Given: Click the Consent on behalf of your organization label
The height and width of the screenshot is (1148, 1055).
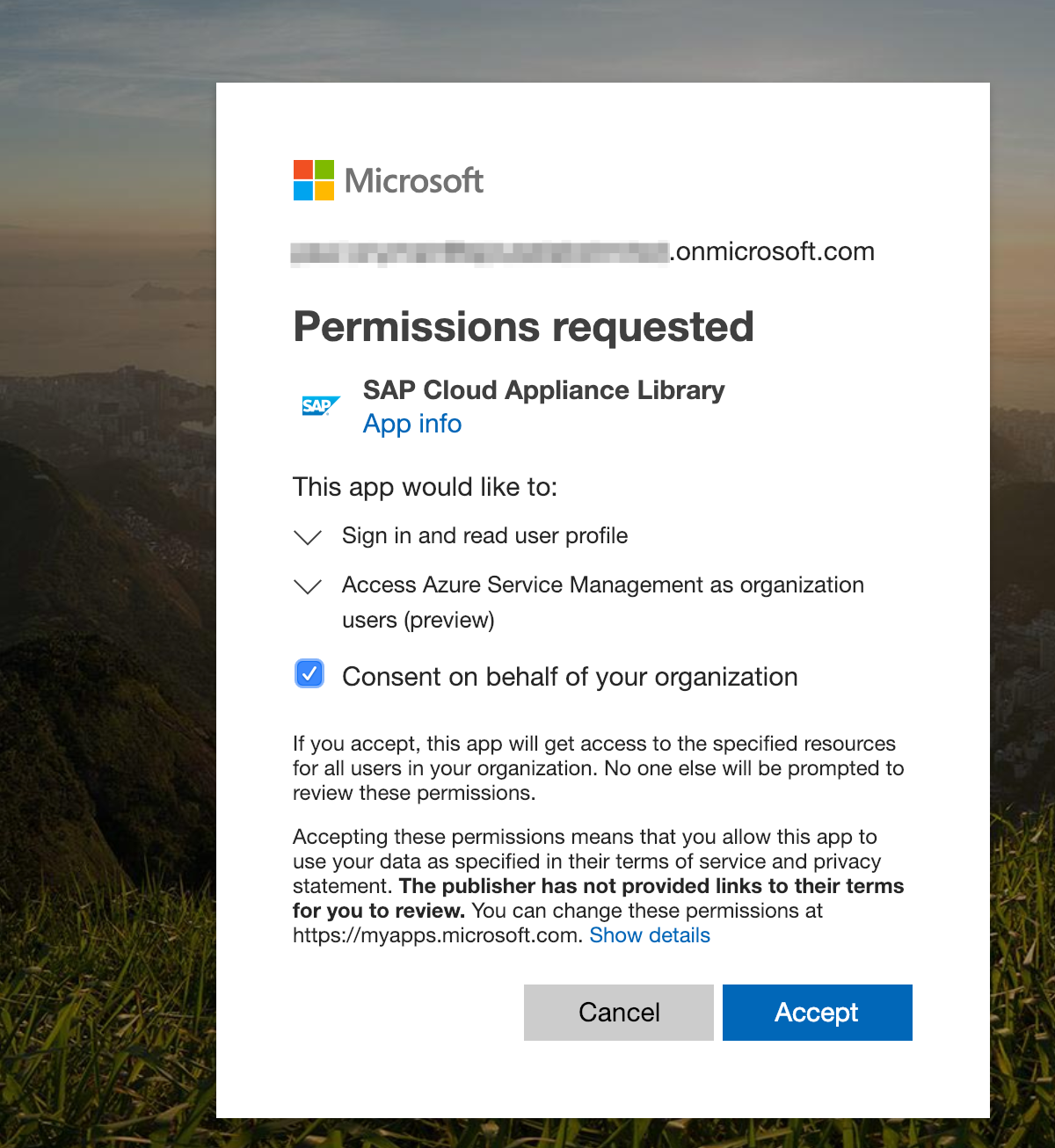Looking at the screenshot, I should point(570,677).
